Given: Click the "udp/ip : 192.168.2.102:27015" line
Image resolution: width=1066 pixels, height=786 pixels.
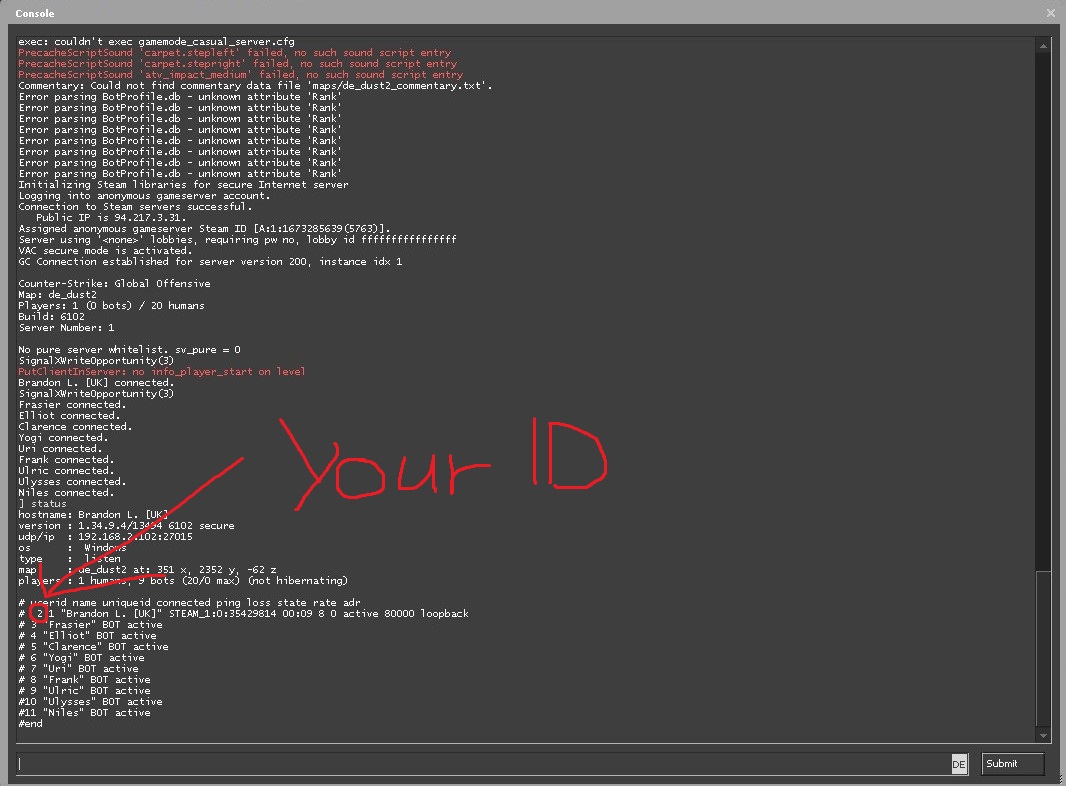Looking at the screenshot, I should 105,536.
